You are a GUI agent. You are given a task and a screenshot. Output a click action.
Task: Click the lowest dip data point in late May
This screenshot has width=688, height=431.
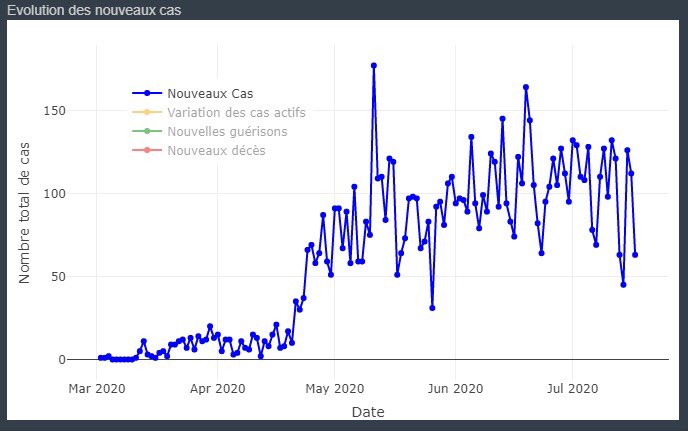[x=432, y=308]
